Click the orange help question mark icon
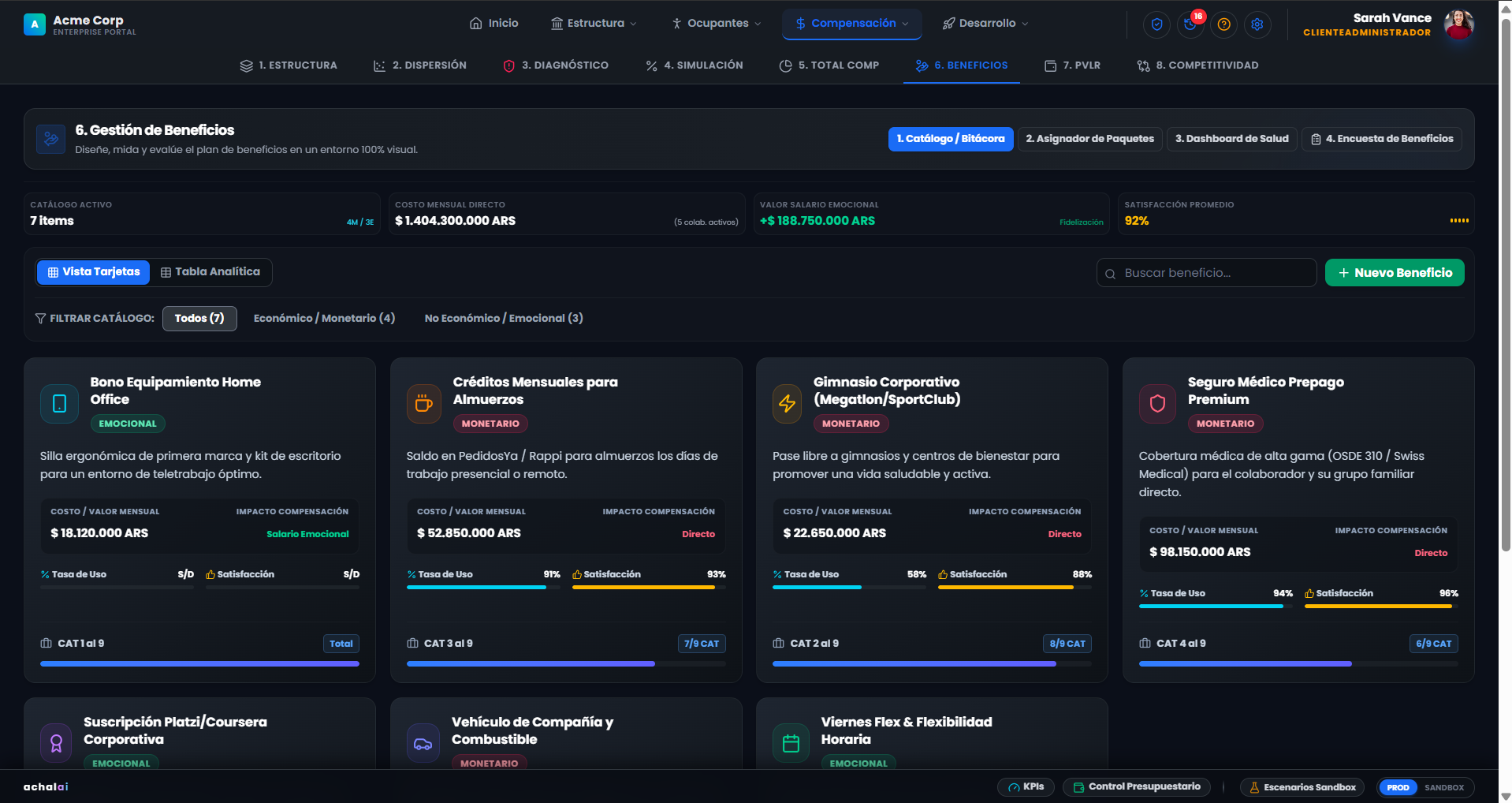Screen dimensions: 1512x803 [x=1223, y=24]
